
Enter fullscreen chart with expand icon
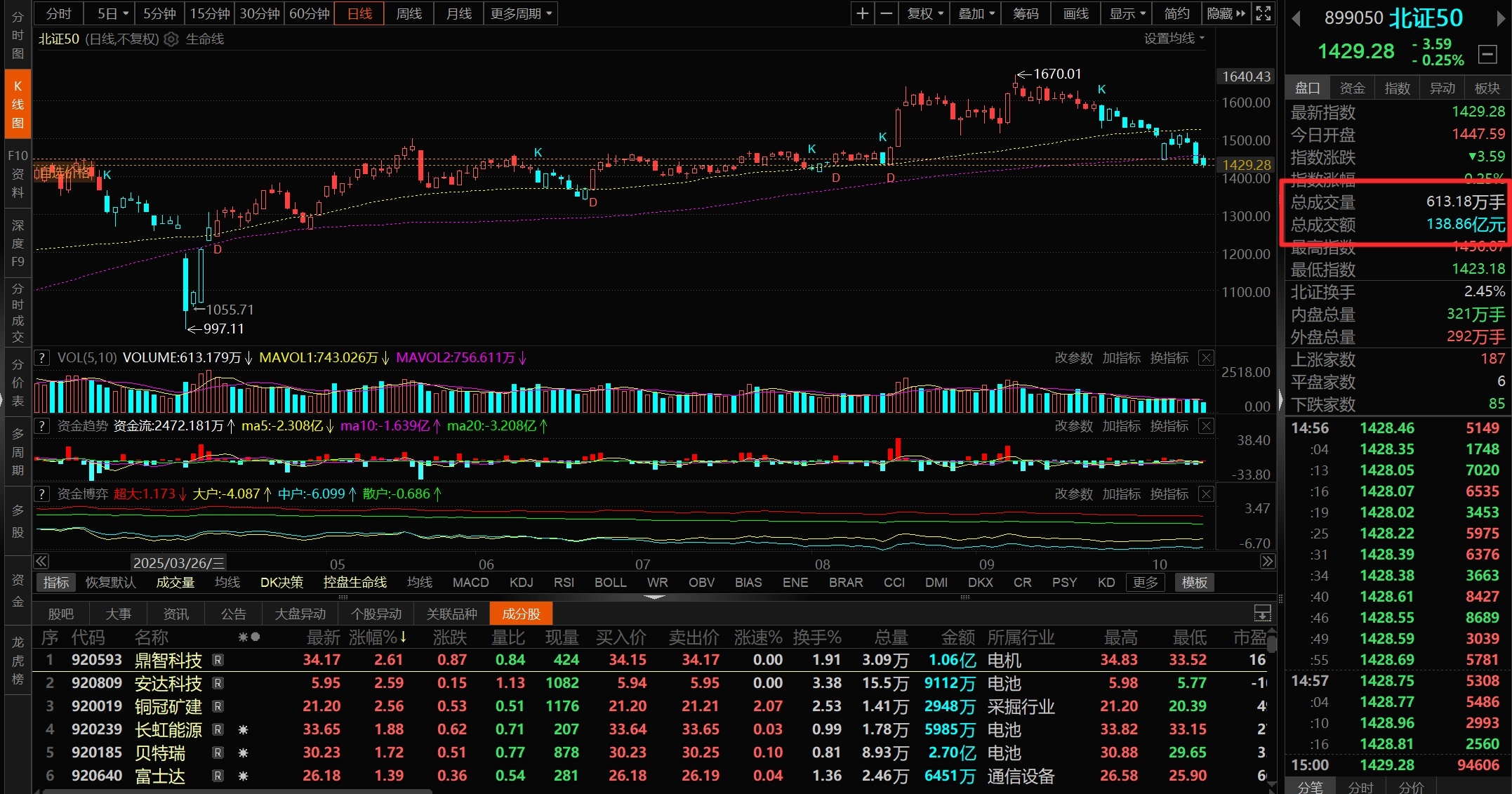click(1263, 13)
